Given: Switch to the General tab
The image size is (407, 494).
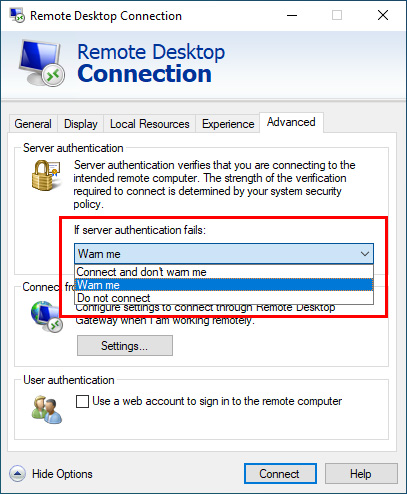Looking at the screenshot, I should pos(33,124).
